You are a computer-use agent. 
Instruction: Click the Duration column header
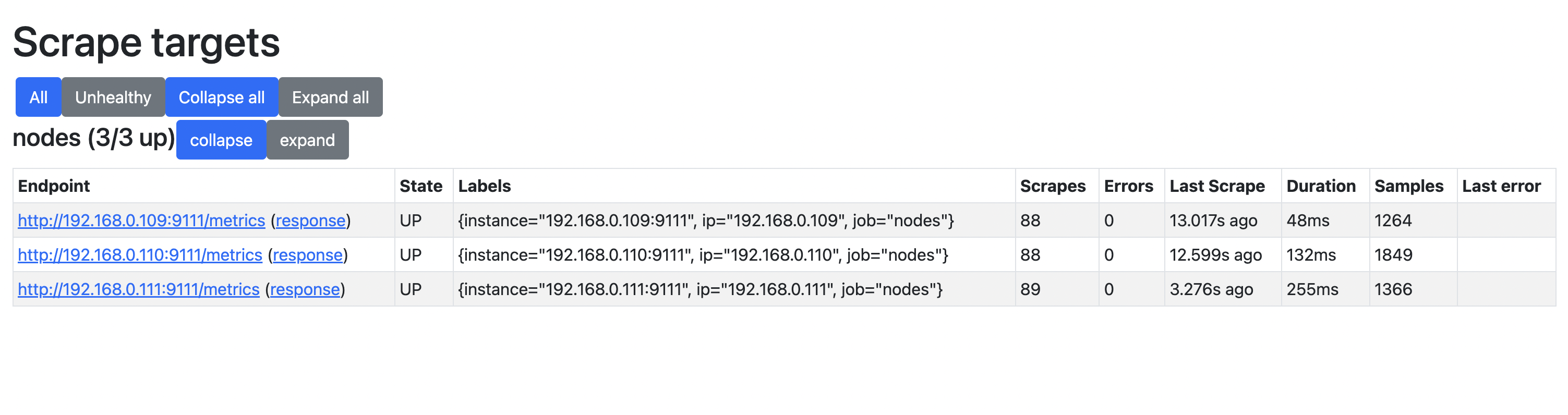pos(1321,186)
